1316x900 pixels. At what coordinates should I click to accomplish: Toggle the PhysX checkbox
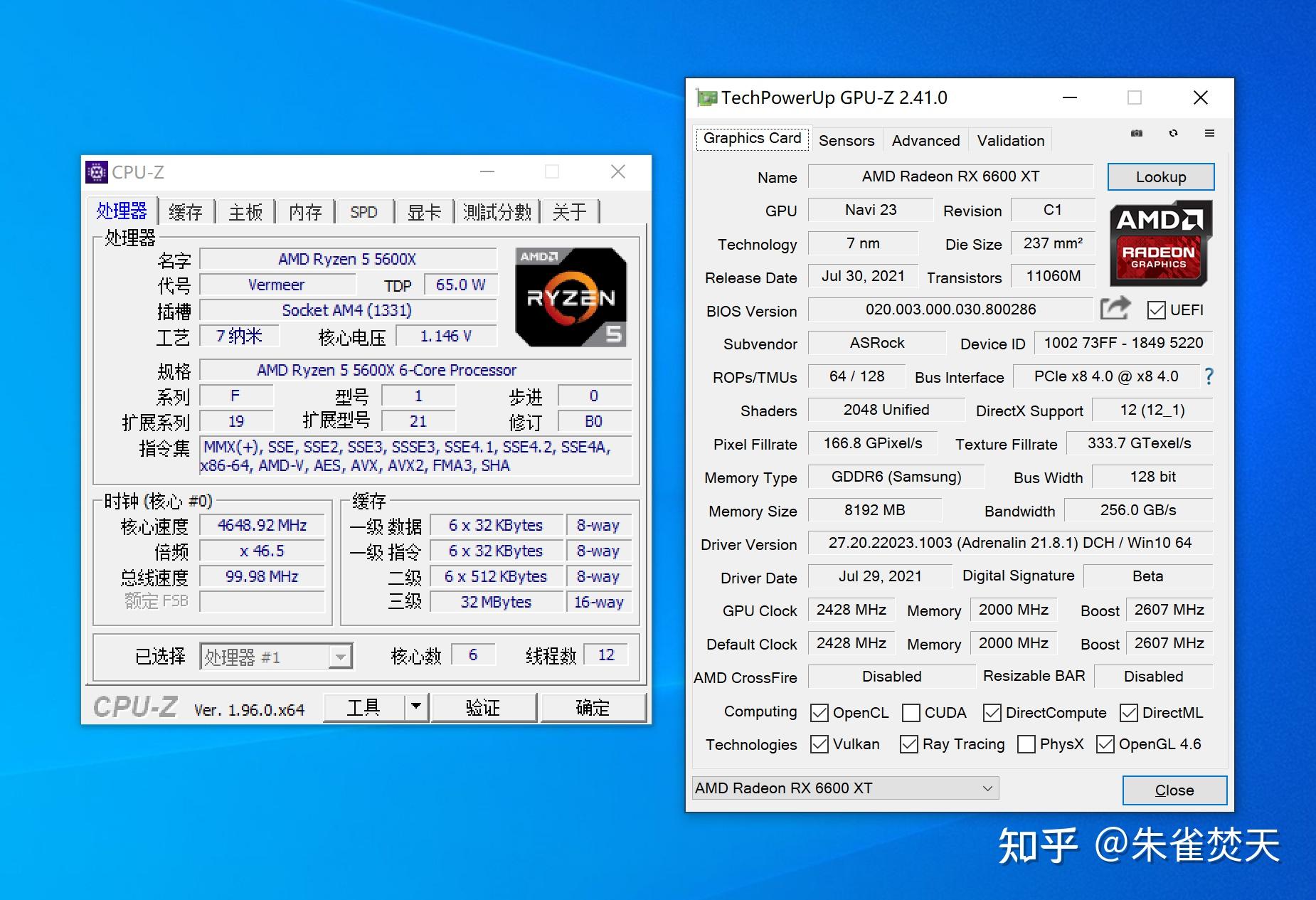point(1026,744)
